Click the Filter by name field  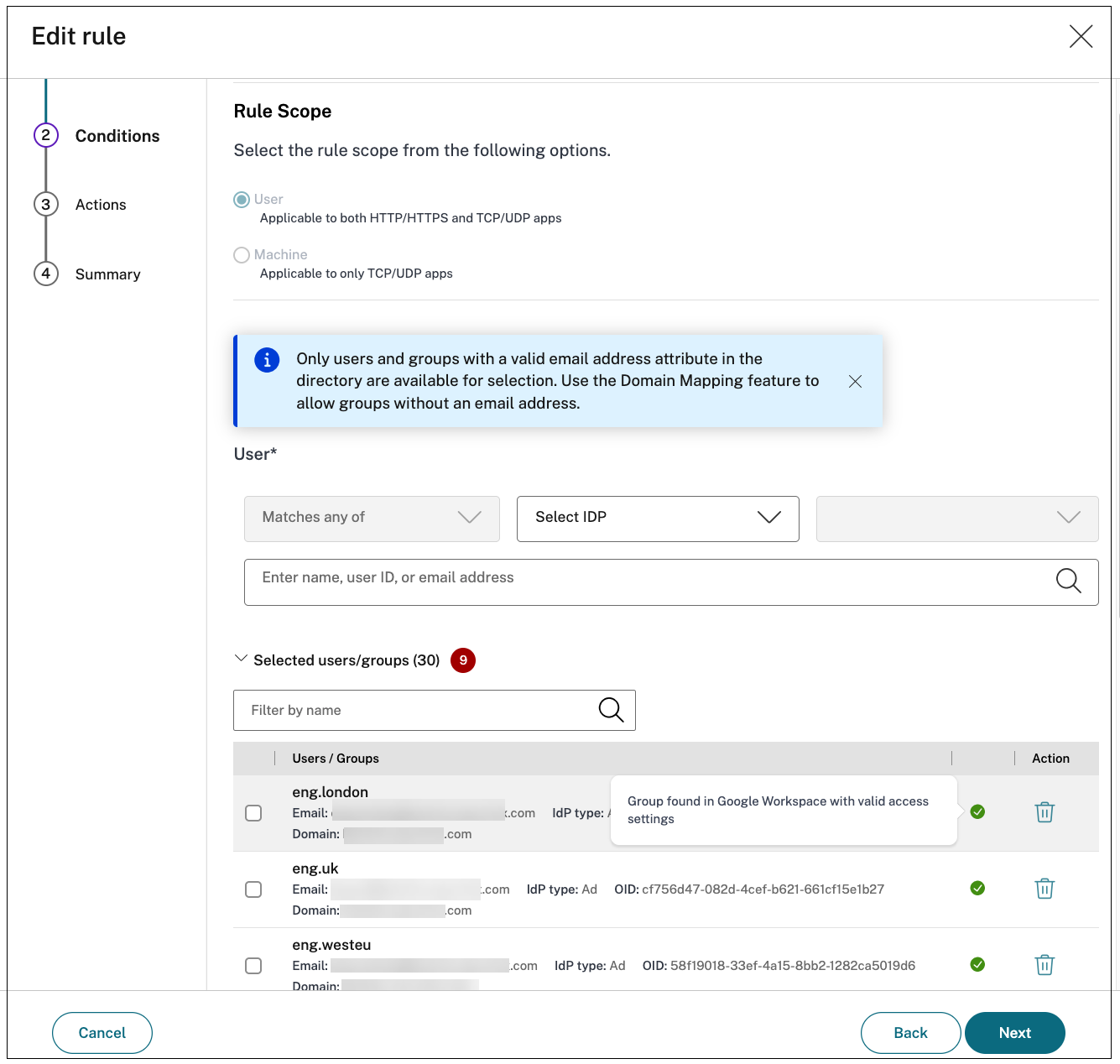point(435,711)
